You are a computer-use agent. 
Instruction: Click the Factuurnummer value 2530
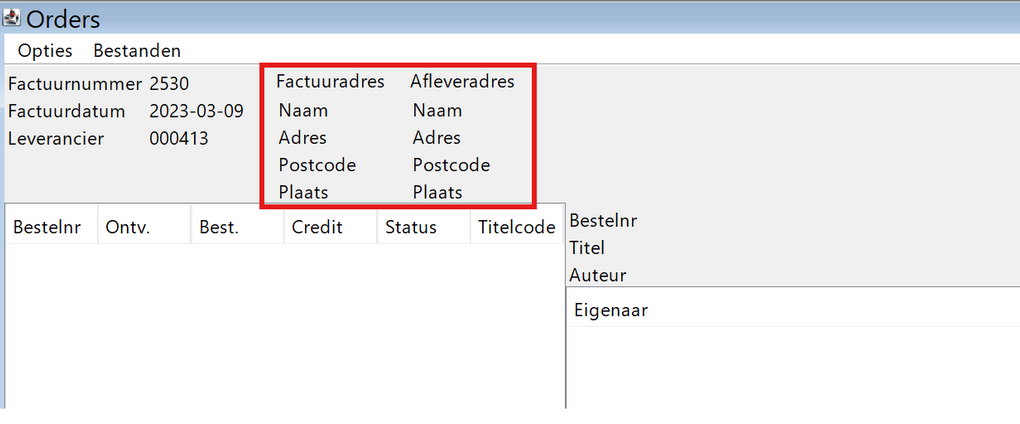pos(169,84)
